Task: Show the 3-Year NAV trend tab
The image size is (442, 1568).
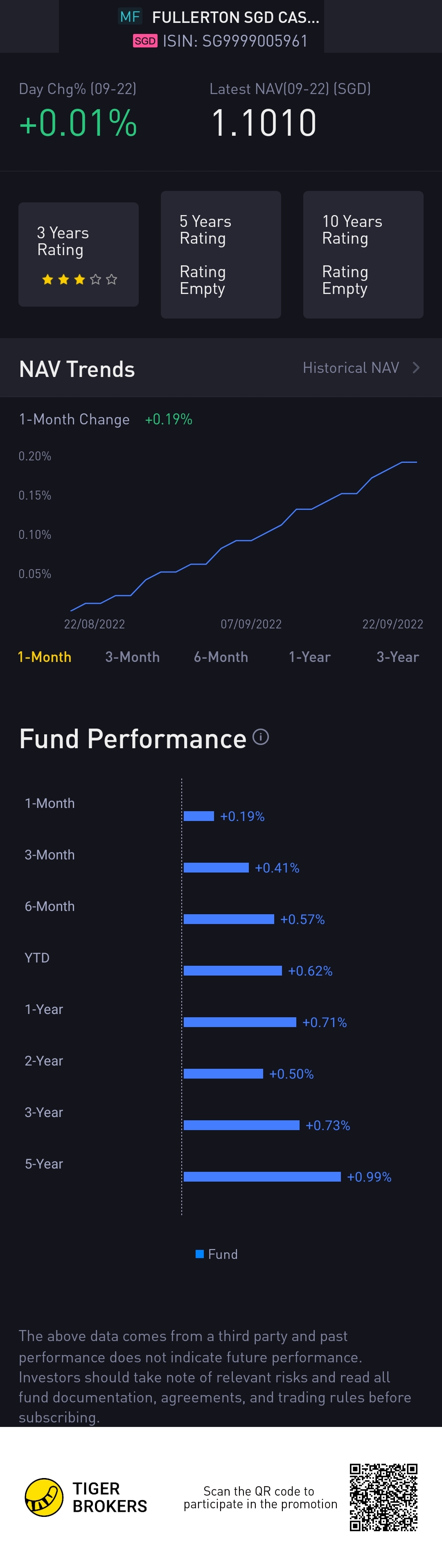Action: (x=397, y=657)
